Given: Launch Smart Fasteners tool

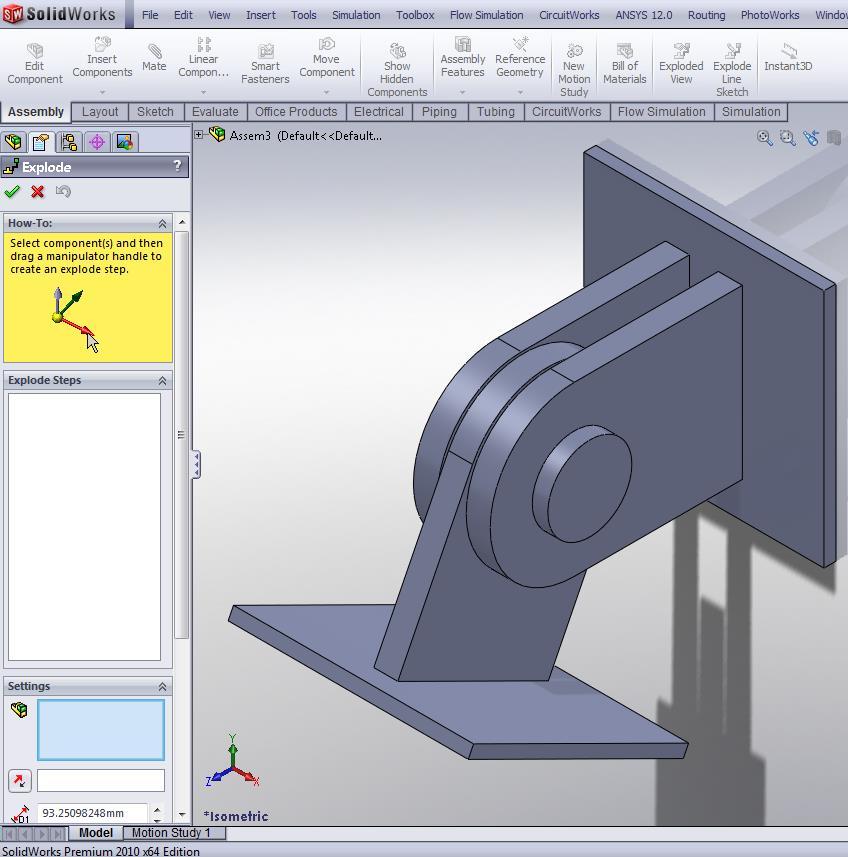Looking at the screenshot, I should [x=265, y=64].
